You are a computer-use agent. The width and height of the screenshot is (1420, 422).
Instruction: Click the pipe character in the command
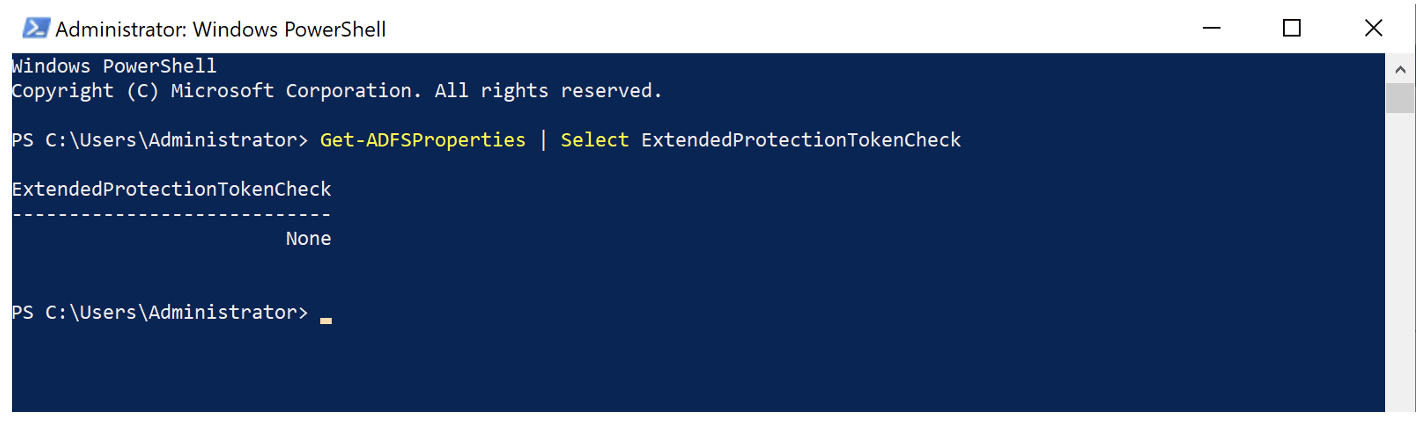click(543, 140)
